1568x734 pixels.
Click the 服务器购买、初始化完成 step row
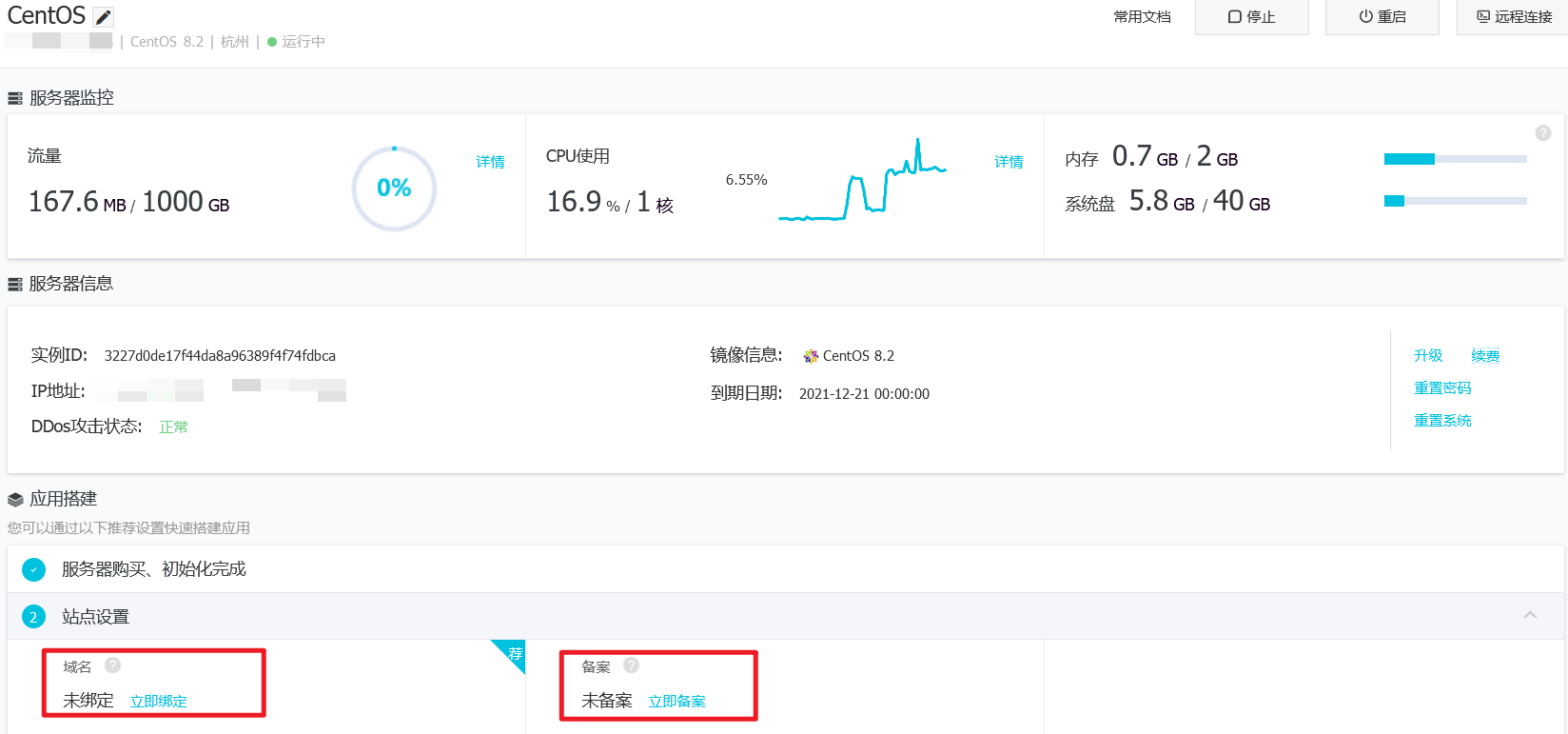coord(786,569)
